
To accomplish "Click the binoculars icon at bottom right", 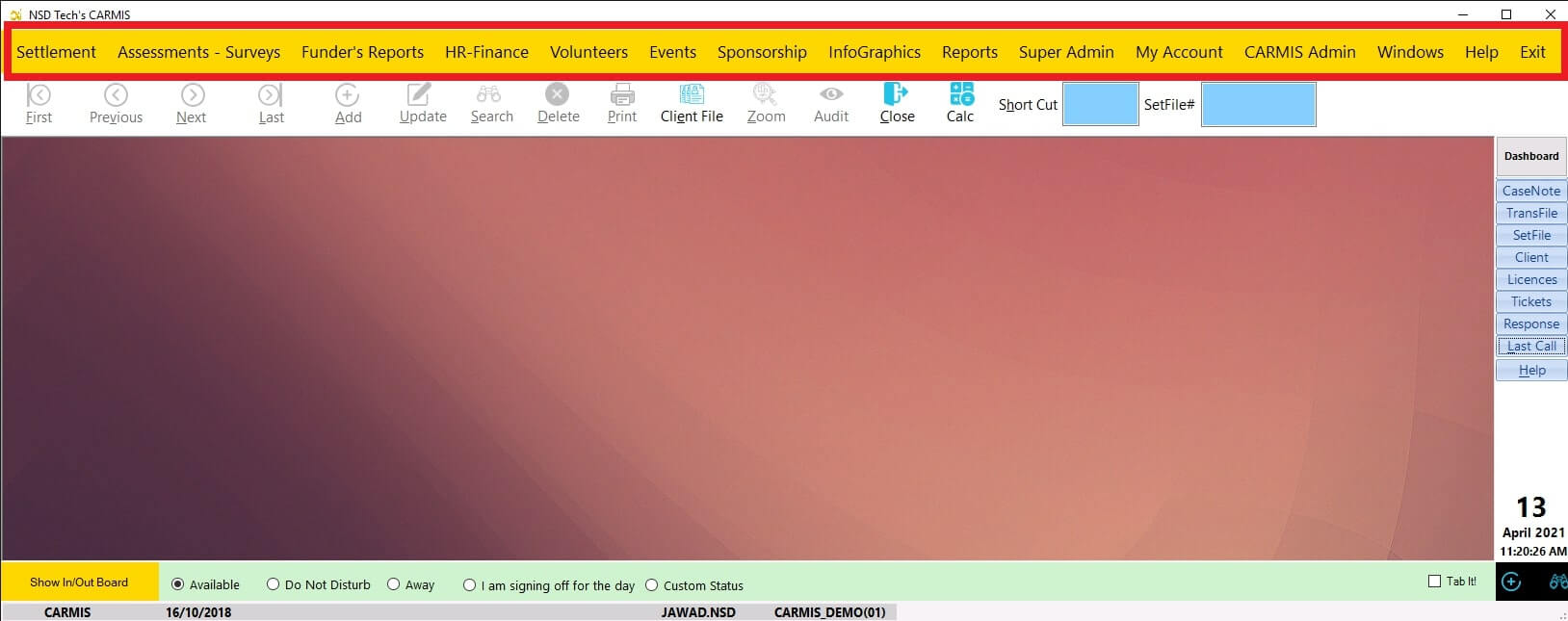I will pos(1556,582).
